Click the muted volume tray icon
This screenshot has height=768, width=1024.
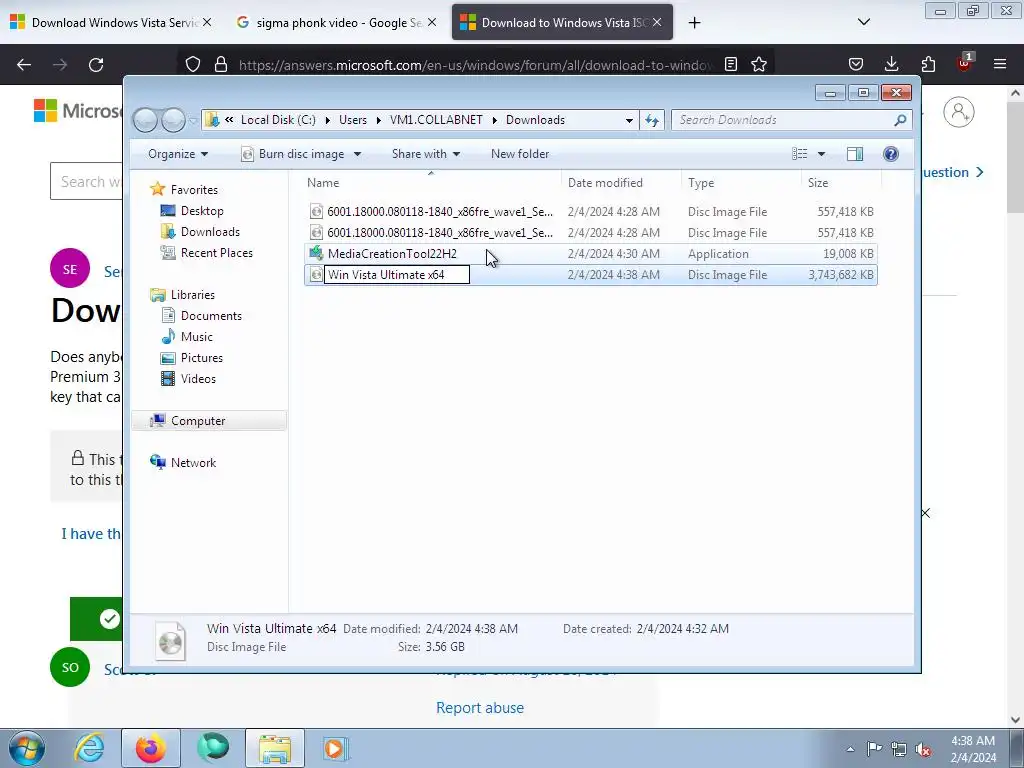coord(923,749)
